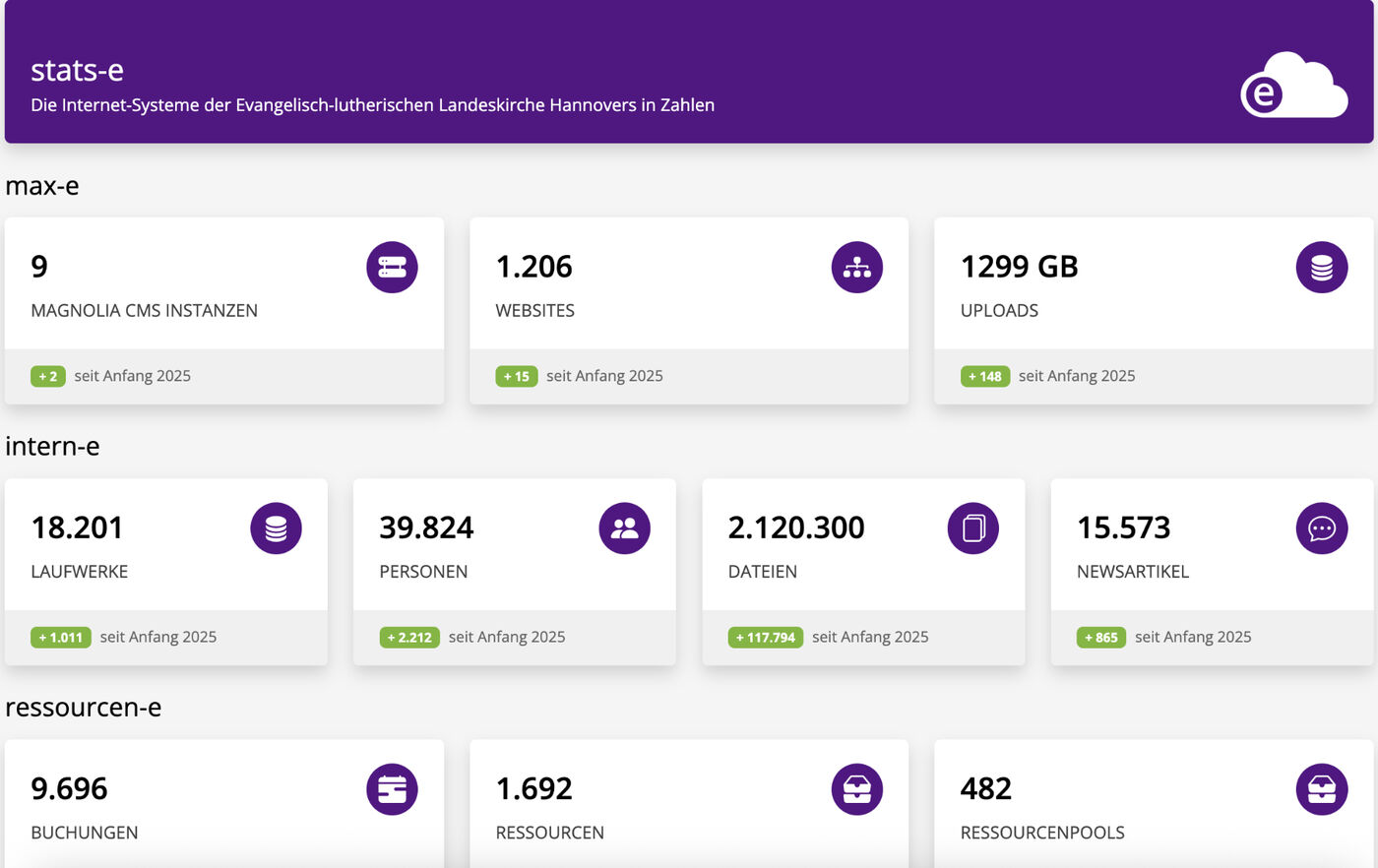
Task: Click the Dateien copy-files icon
Action: click(972, 528)
